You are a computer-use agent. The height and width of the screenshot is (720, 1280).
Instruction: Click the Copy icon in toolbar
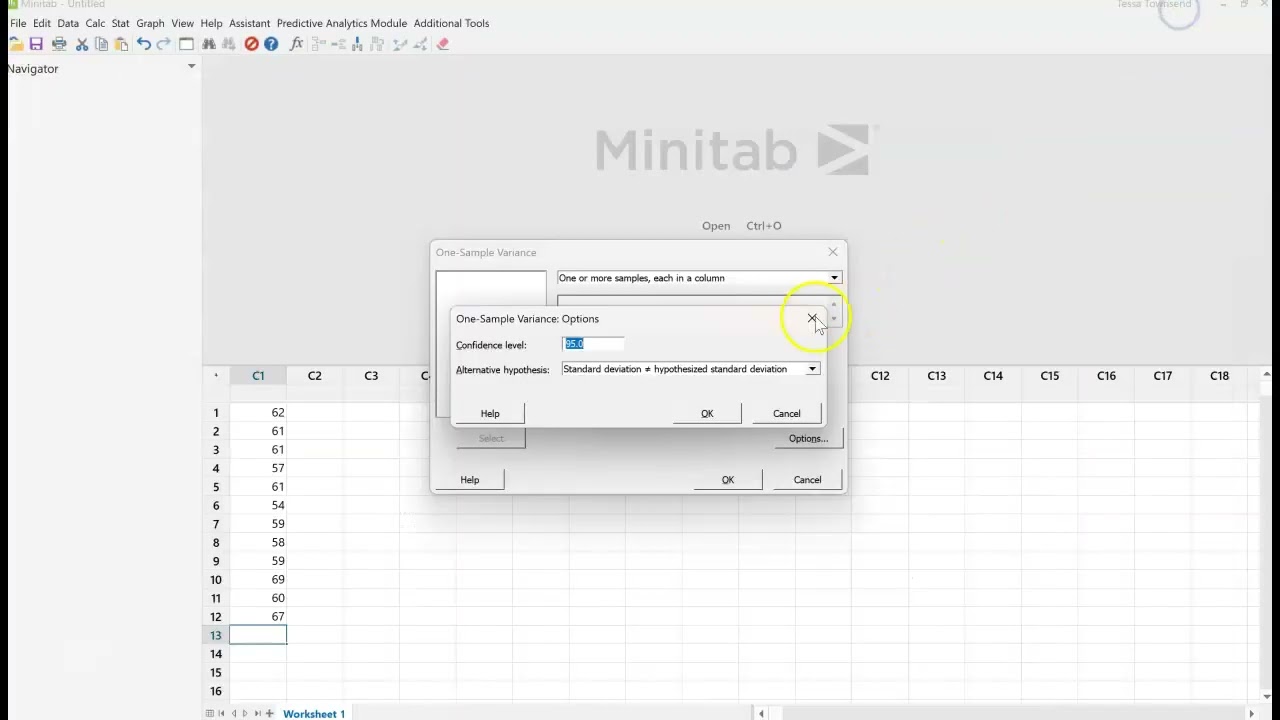coord(101,44)
